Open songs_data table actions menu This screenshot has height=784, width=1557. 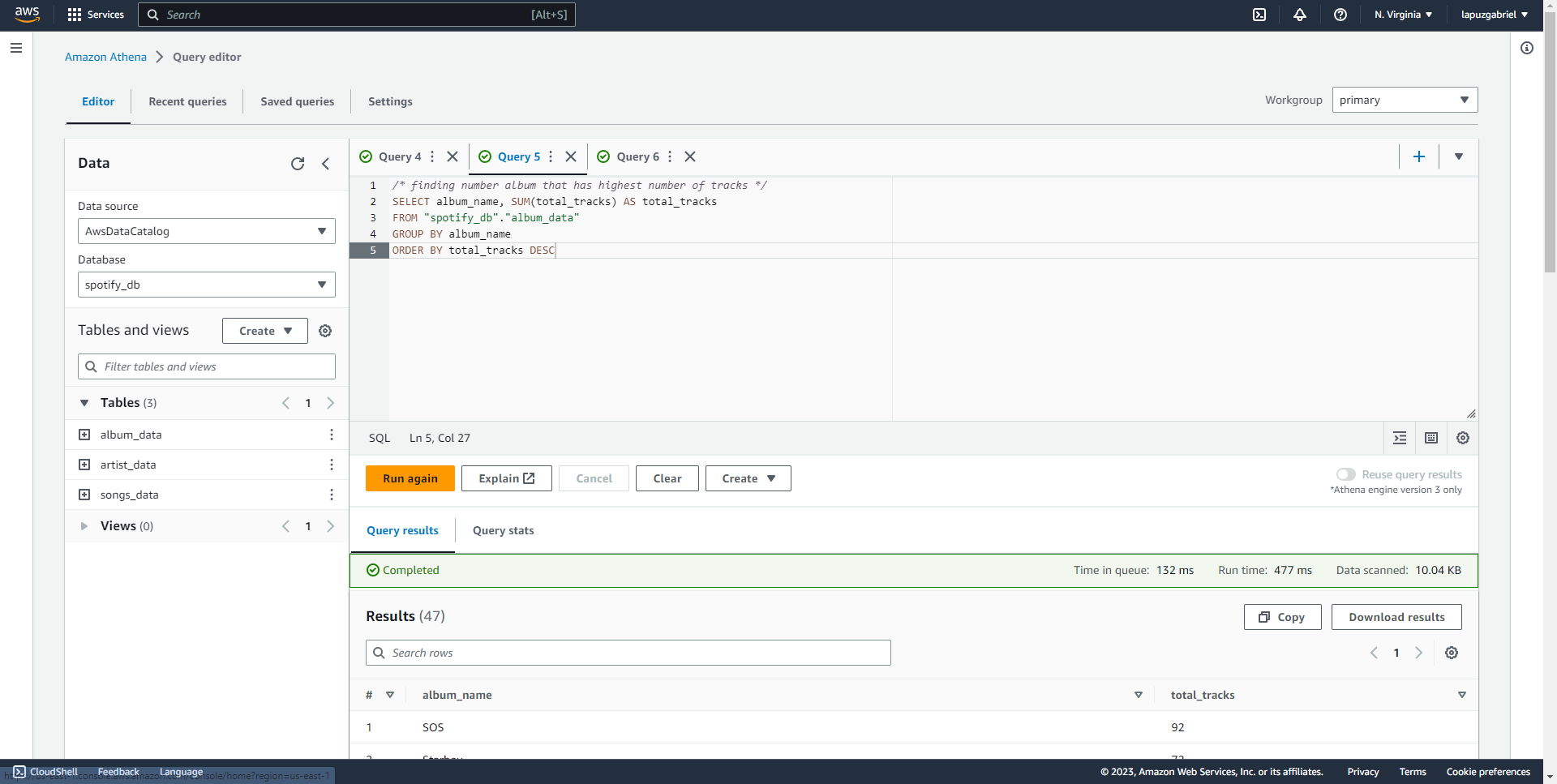click(332, 495)
